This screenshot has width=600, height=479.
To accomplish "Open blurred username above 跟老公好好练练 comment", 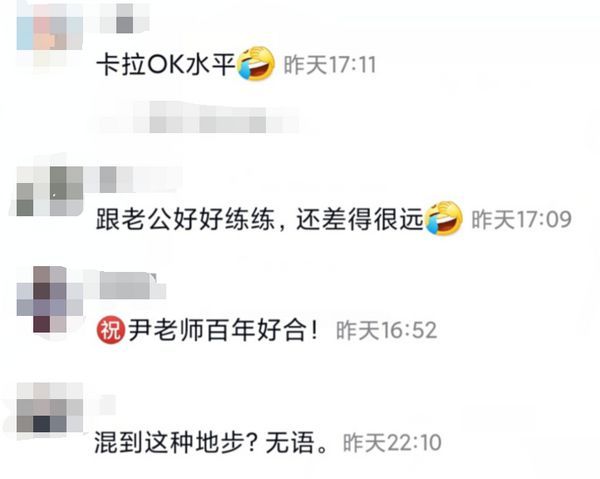I will pyautogui.click(x=140, y=179).
